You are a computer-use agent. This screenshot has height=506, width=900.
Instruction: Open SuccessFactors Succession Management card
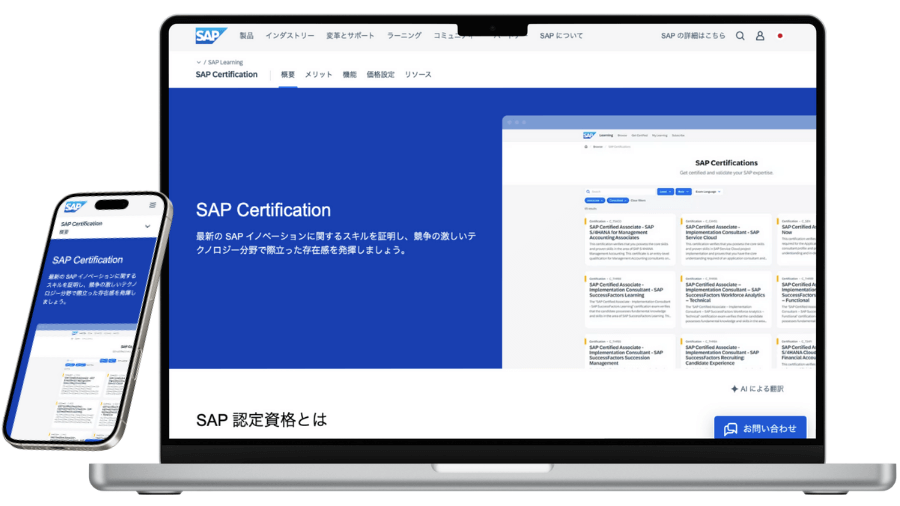(630, 352)
